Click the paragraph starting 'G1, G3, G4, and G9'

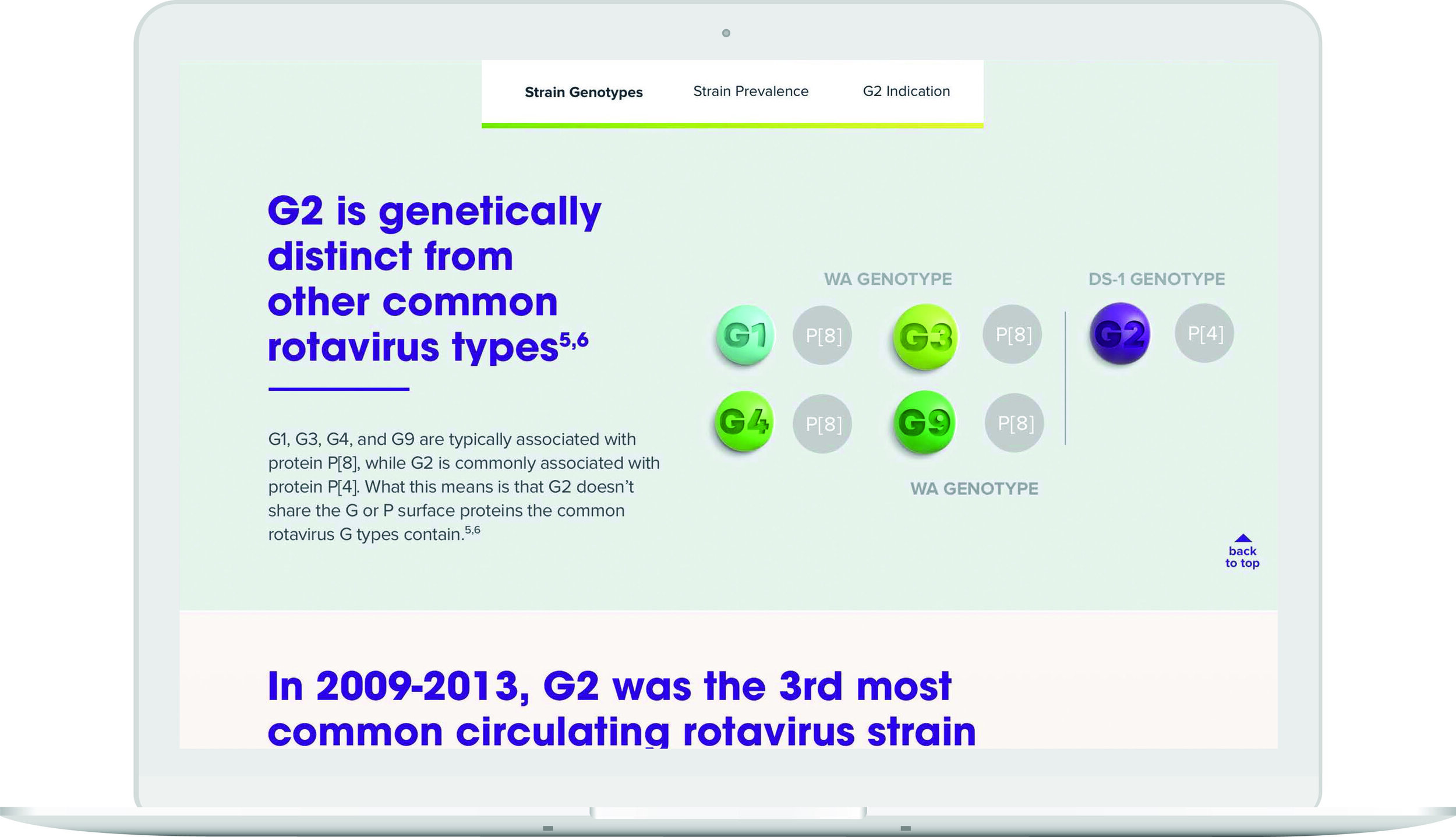coord(464,486)
